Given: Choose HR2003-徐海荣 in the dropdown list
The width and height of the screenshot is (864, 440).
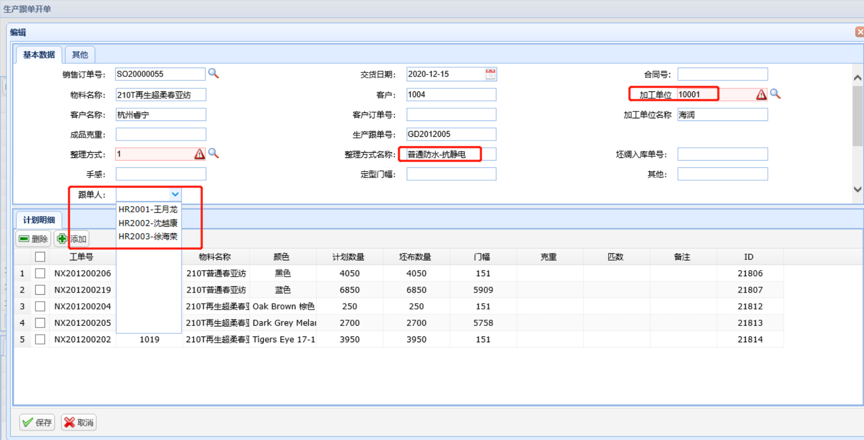Looking at the screenshot, I should tap(148, 237).
